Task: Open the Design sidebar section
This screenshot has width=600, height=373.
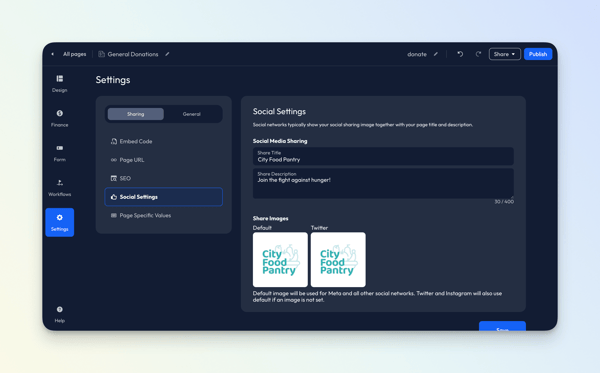Action: click(x=60, y=83)
